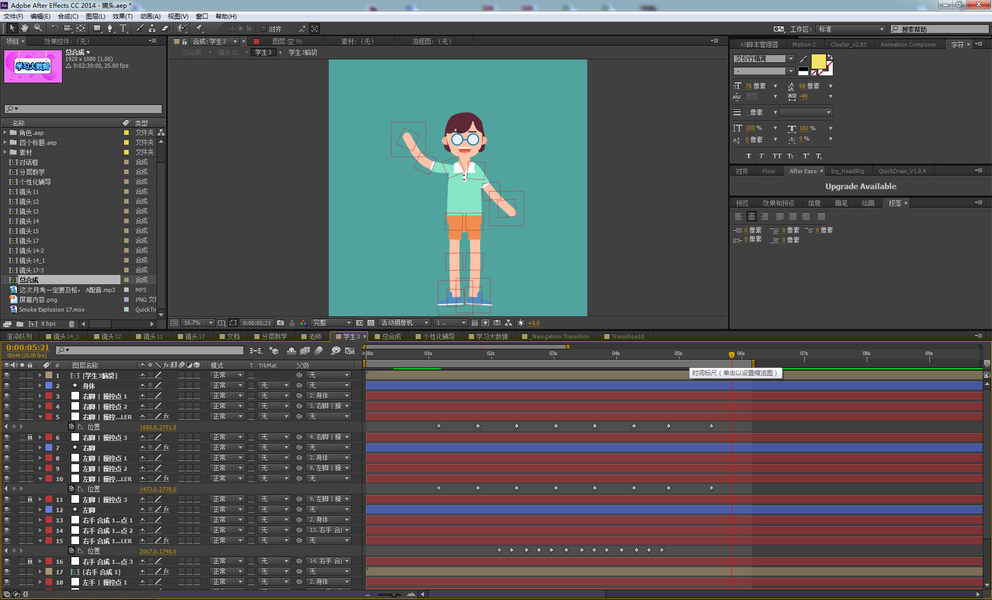Click the current time 0:00:05:21 display
This screenshot has width=992, height=600.
pos(27,348)
